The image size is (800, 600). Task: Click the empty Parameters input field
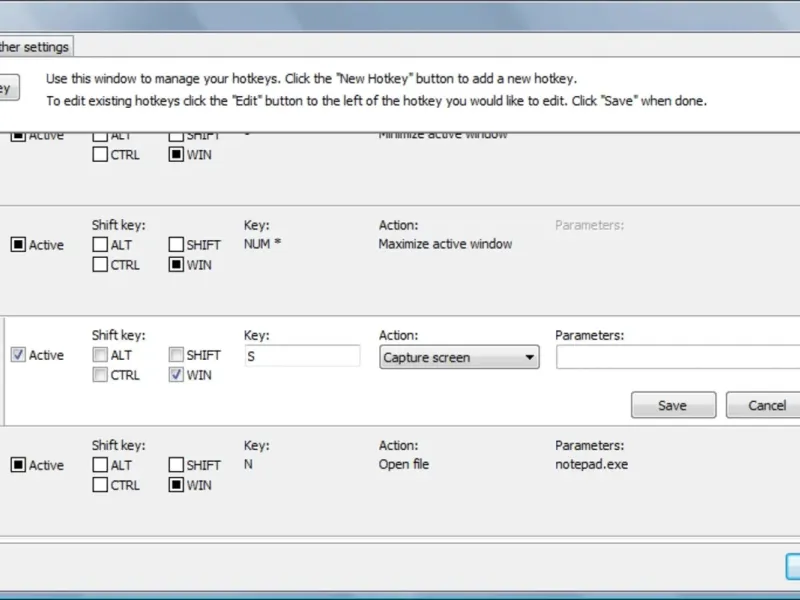coord(678,357)
